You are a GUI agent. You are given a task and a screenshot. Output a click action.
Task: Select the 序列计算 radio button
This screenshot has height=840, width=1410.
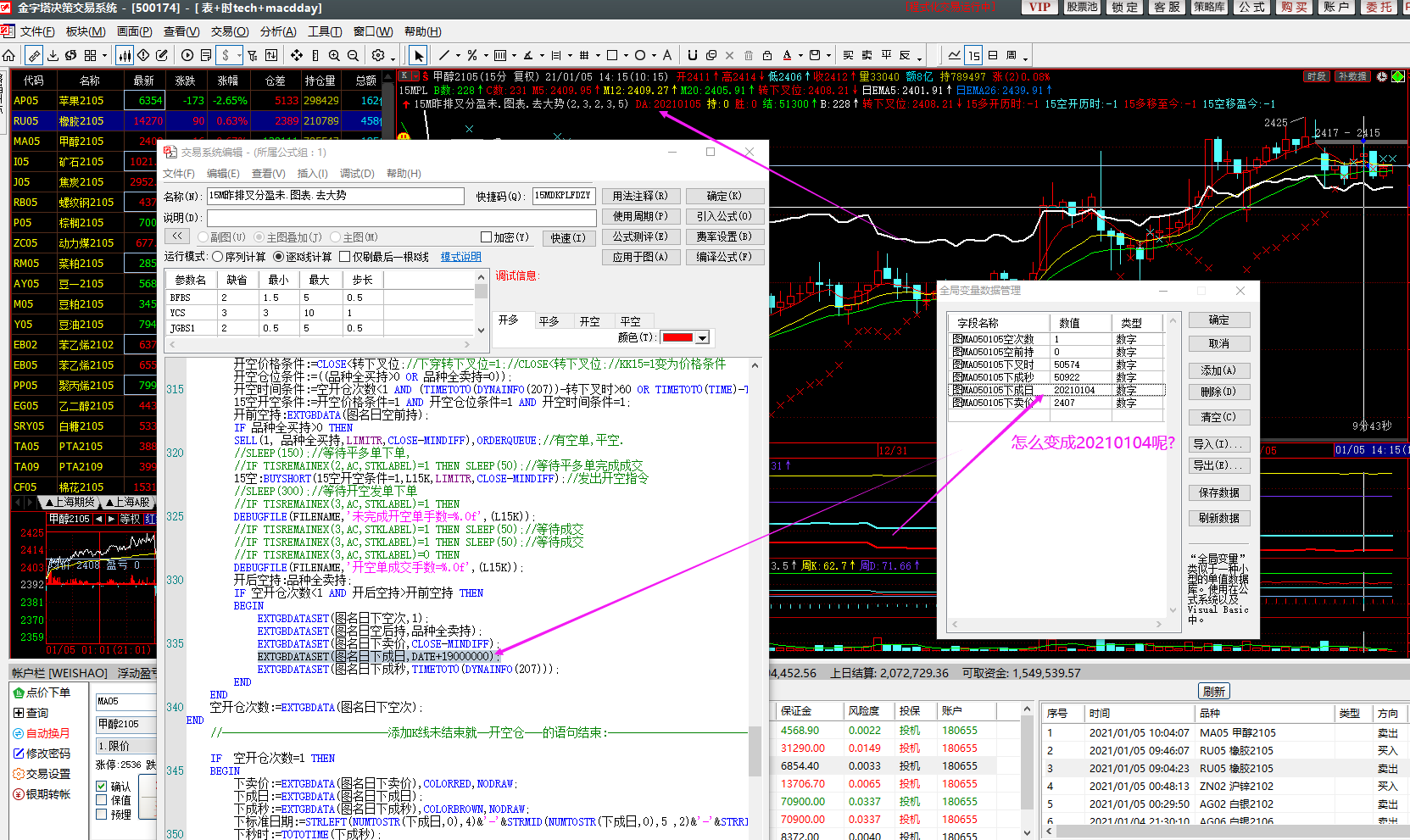(218, 257)
